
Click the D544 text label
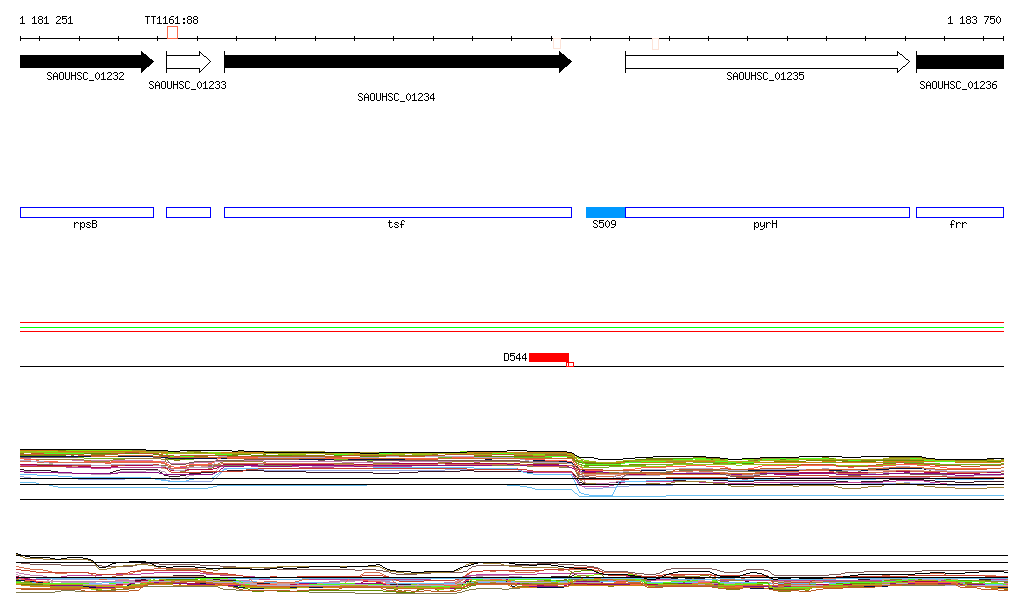click(514, 357)
